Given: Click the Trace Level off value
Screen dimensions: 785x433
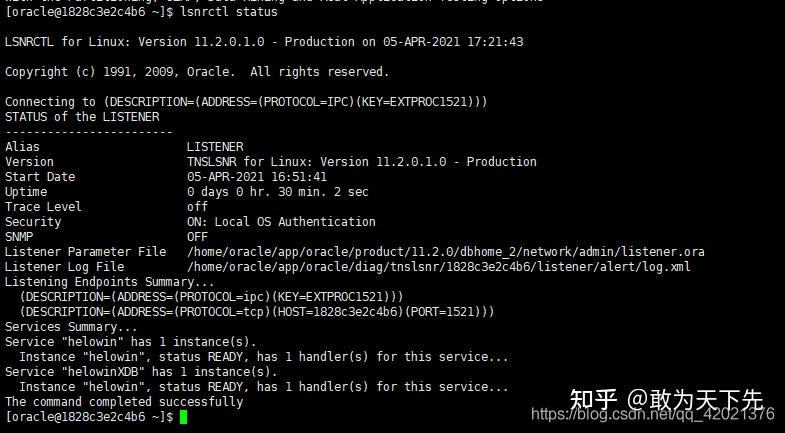Looking at the screenshot, I should click(x=197, y=207).
